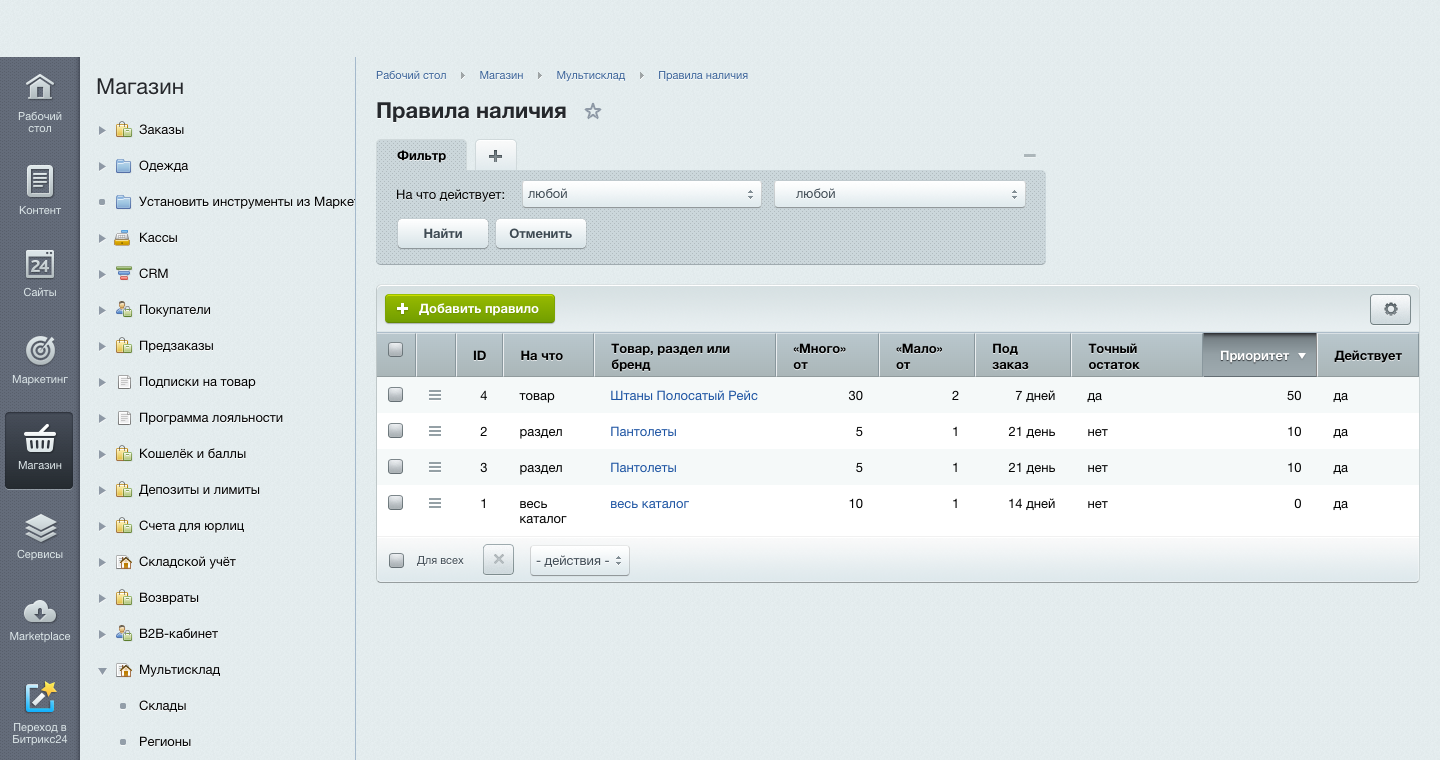The width and height of the screenshot is (1440, 760).
Task: Open Склады in Мультисклад menu
Action: click(x=163, y=706)
